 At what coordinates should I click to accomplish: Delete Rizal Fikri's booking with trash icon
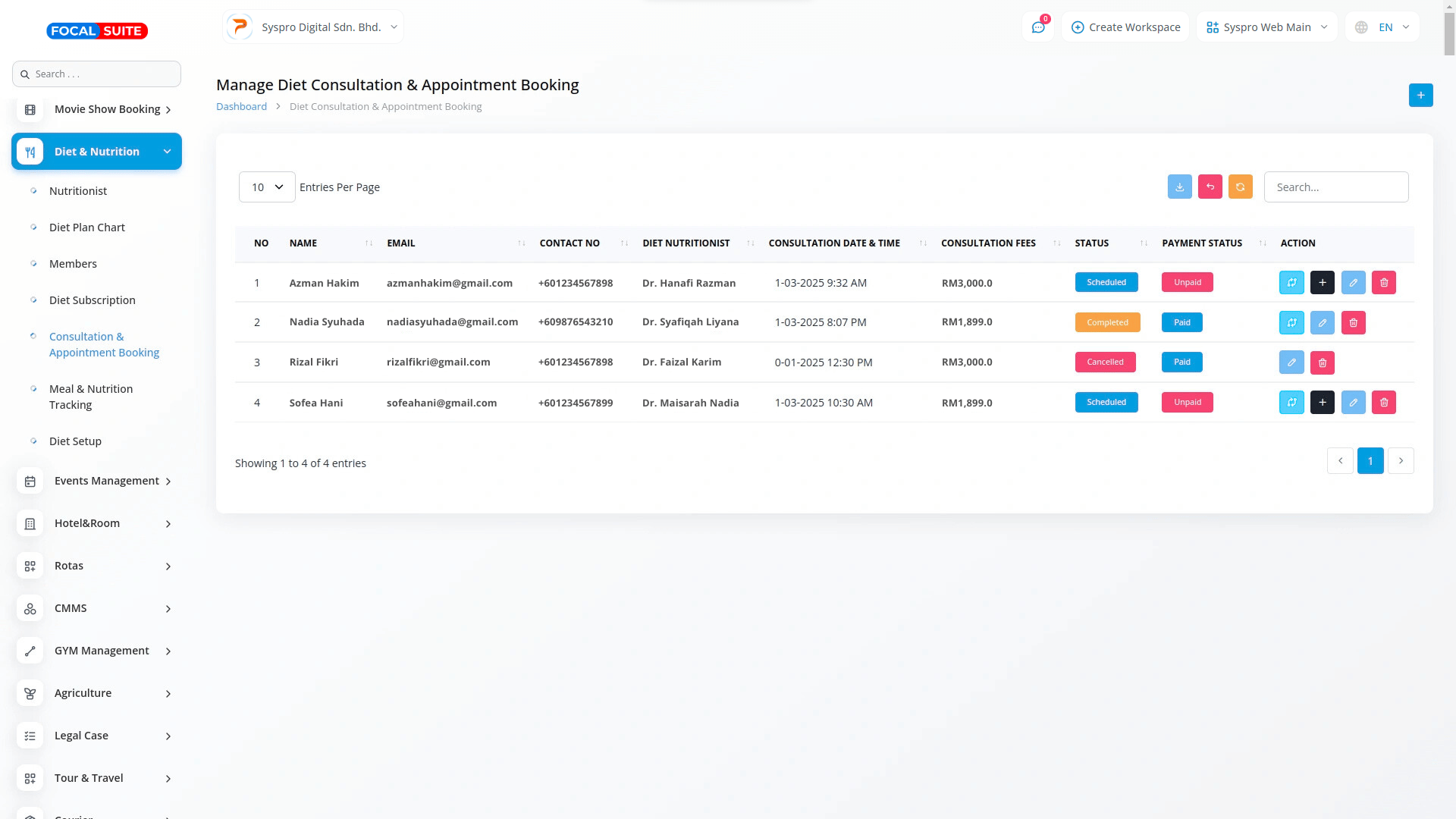[x=1322, y=362]
